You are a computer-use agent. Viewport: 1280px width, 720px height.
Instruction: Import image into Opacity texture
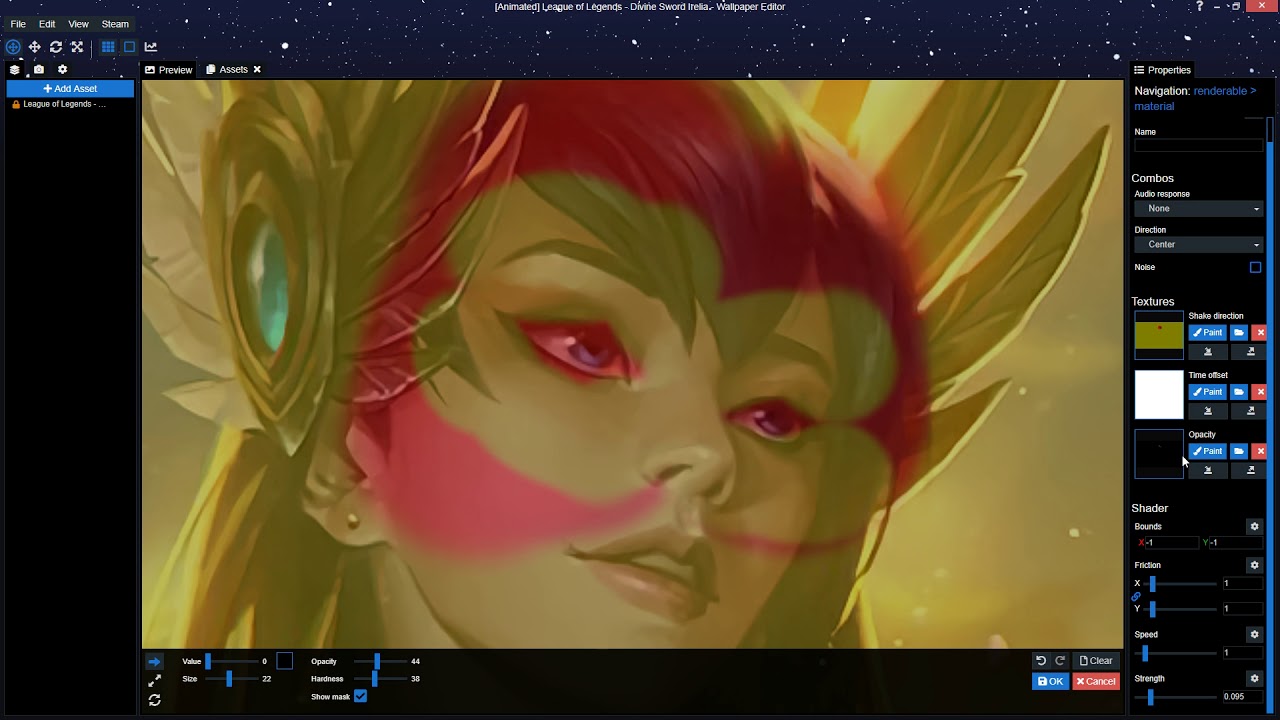(1207, 470)
